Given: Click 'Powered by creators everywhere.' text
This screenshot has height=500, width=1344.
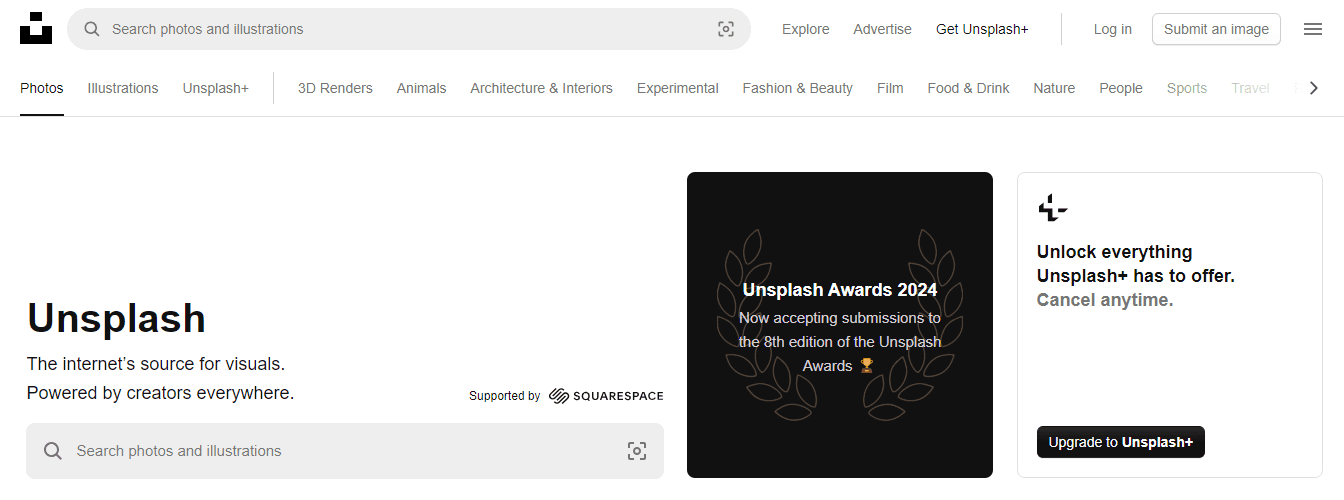Looking at the screenshot, I should (x=160, y=393).
